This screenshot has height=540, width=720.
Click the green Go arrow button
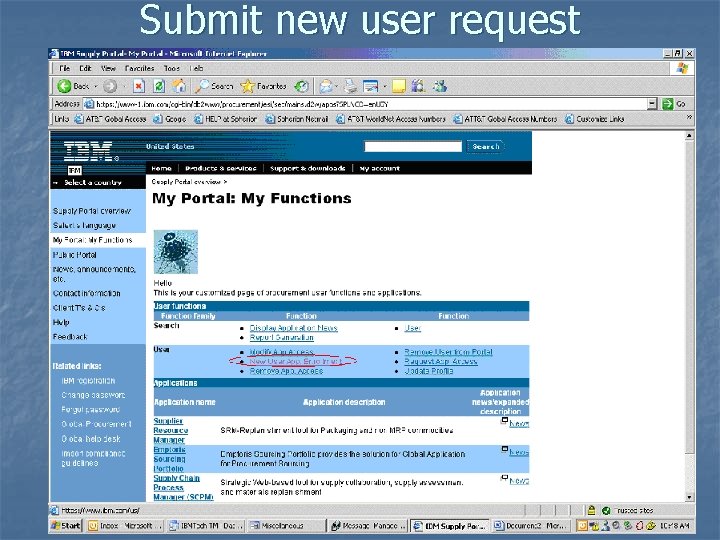tap(668, 104)
